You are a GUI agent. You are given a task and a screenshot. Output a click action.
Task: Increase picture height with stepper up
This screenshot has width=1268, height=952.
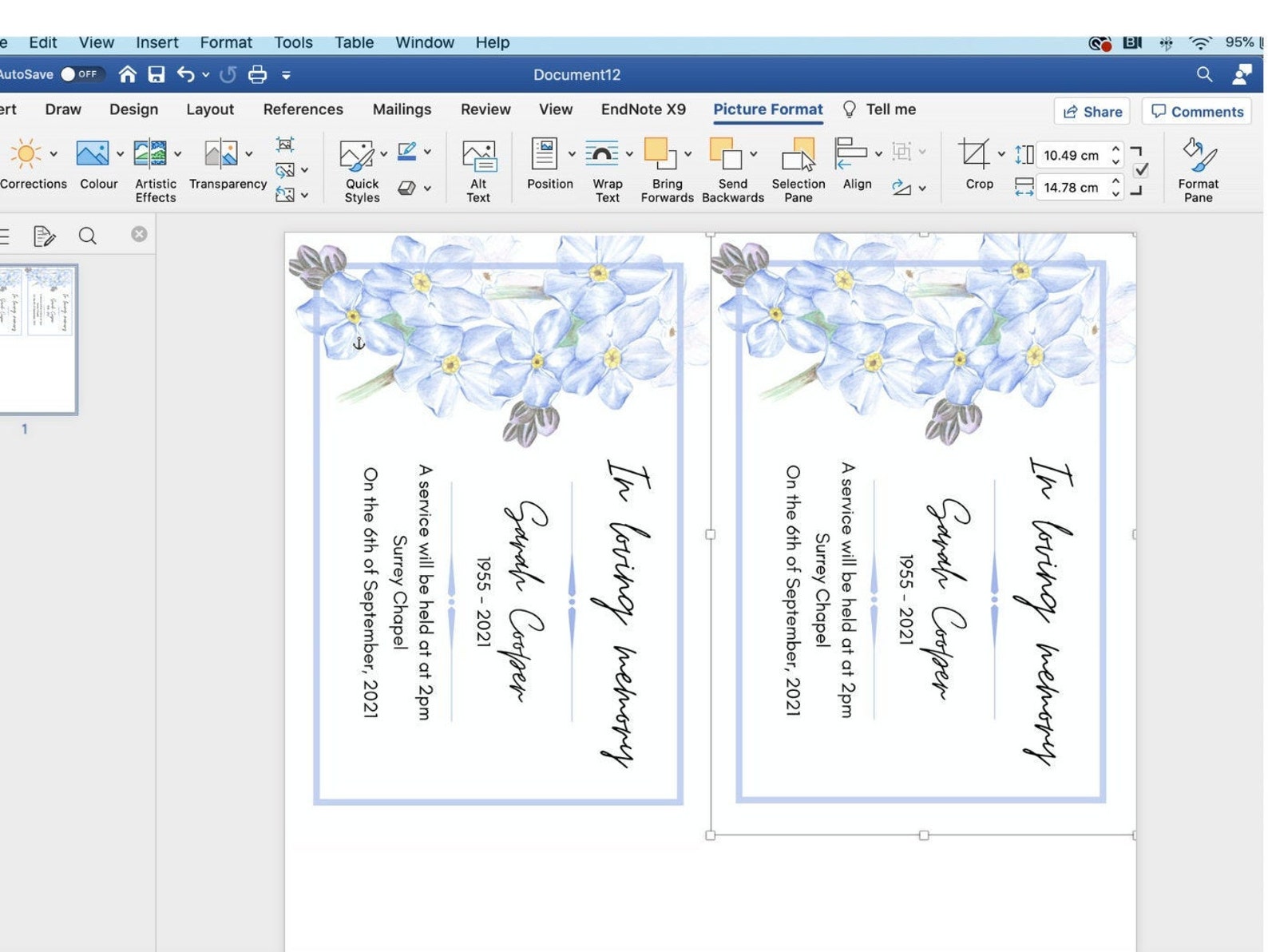click(1115, 149)
